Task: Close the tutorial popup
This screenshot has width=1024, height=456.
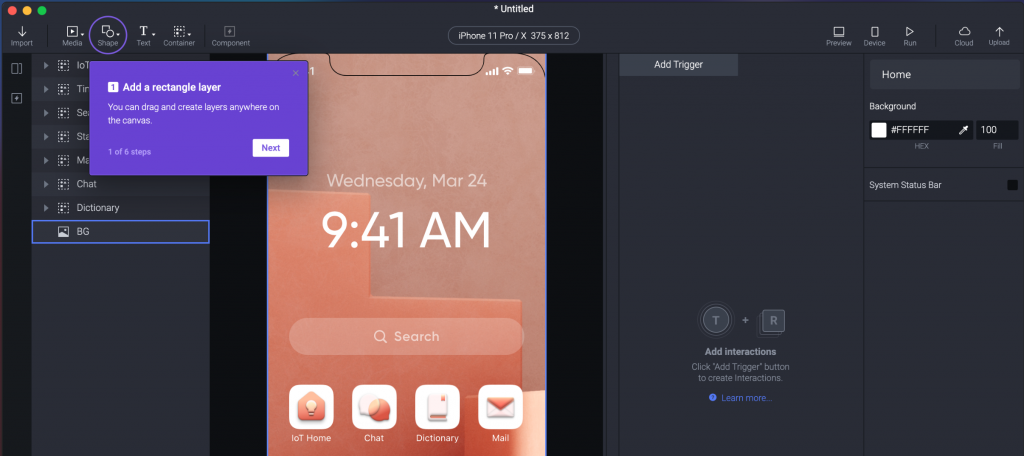Action: pos(296,73)
